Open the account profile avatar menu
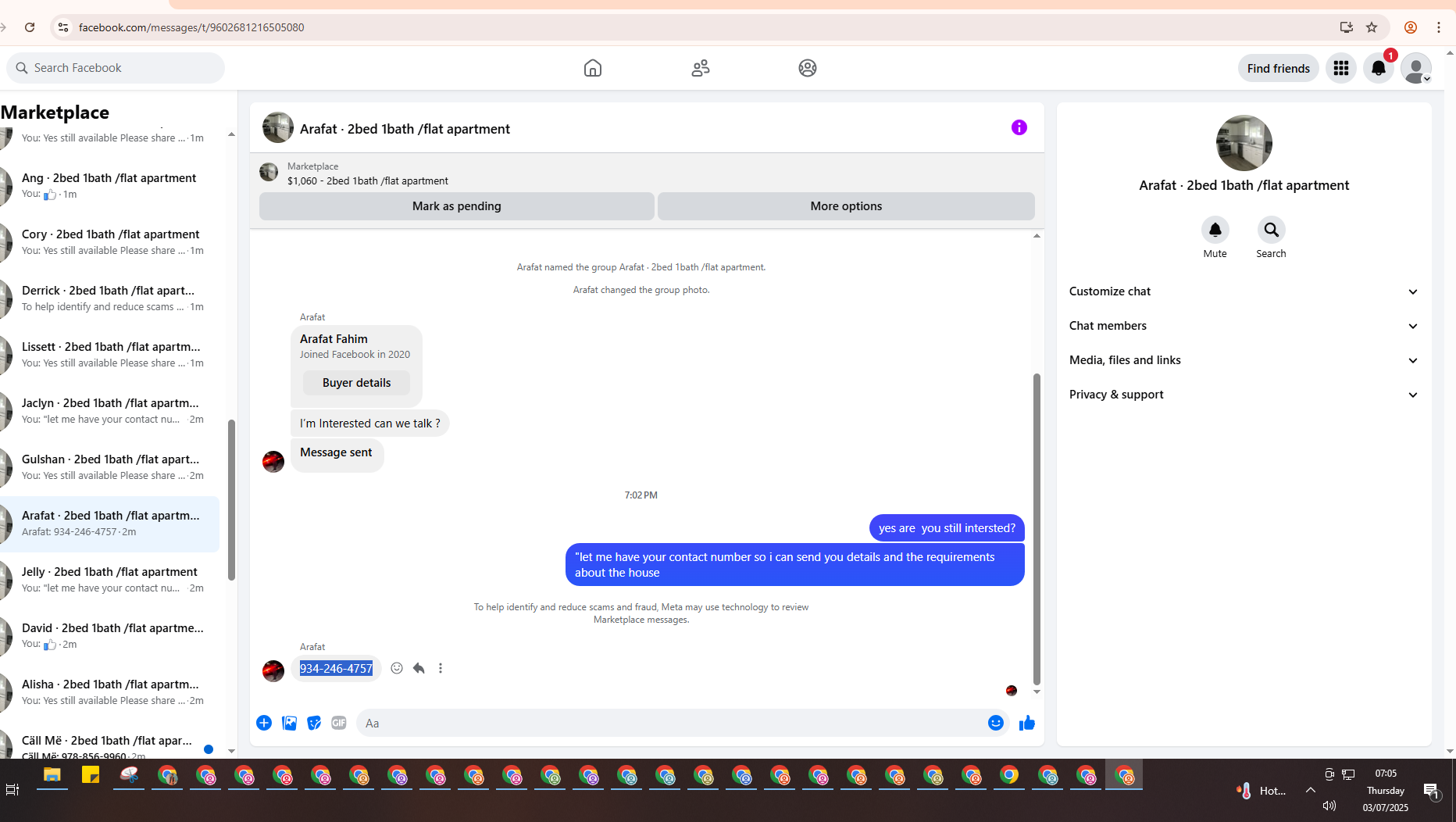Screen dimensions: 1456x822 pyautogui.click(x=1416, y=68)
